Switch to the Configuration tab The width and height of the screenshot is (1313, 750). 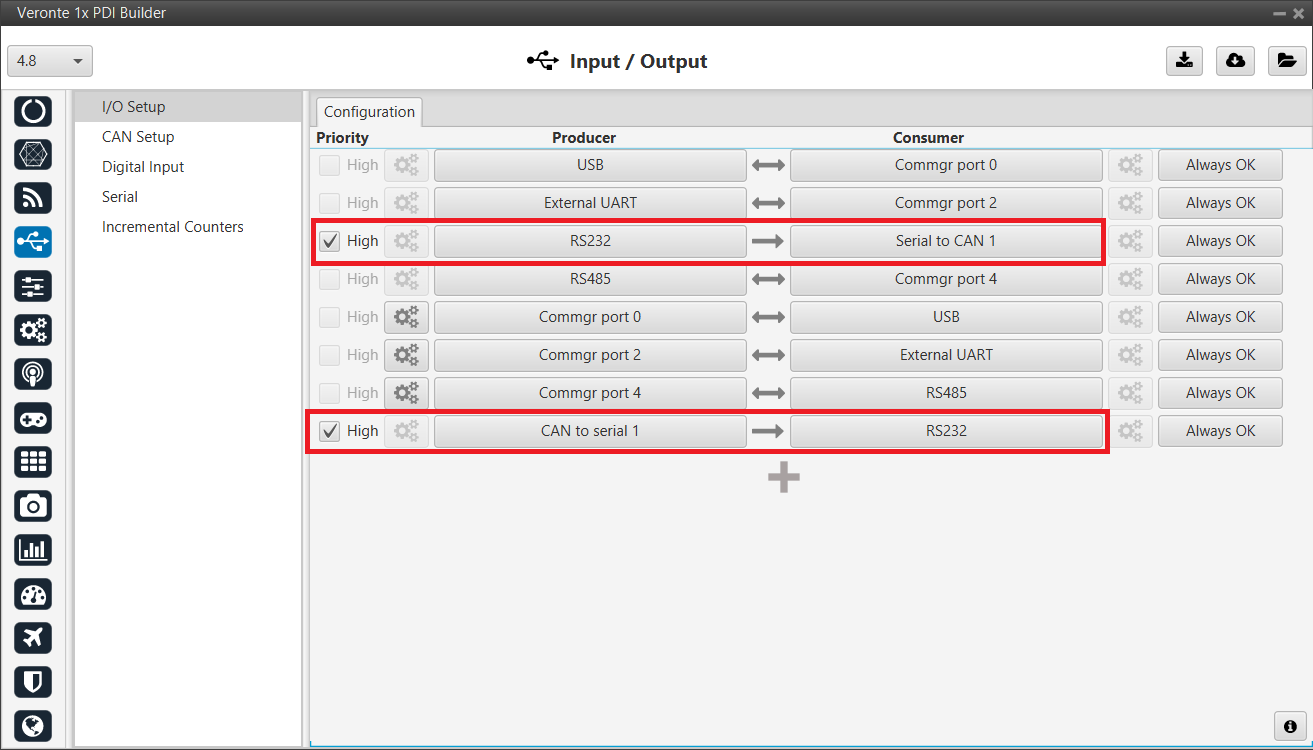pyautogui.click(x=369, y=112)
